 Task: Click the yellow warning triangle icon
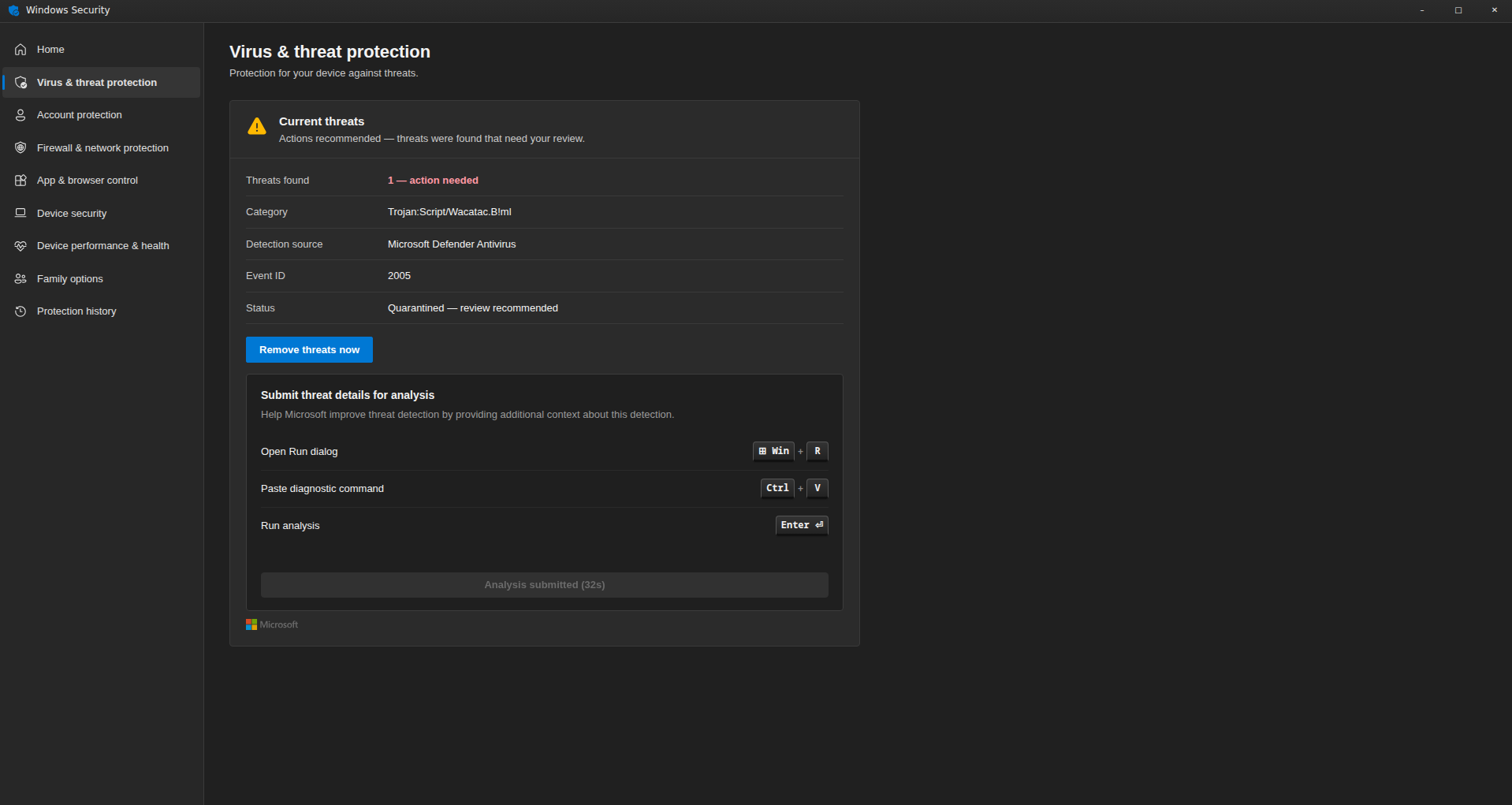(257, 126)
